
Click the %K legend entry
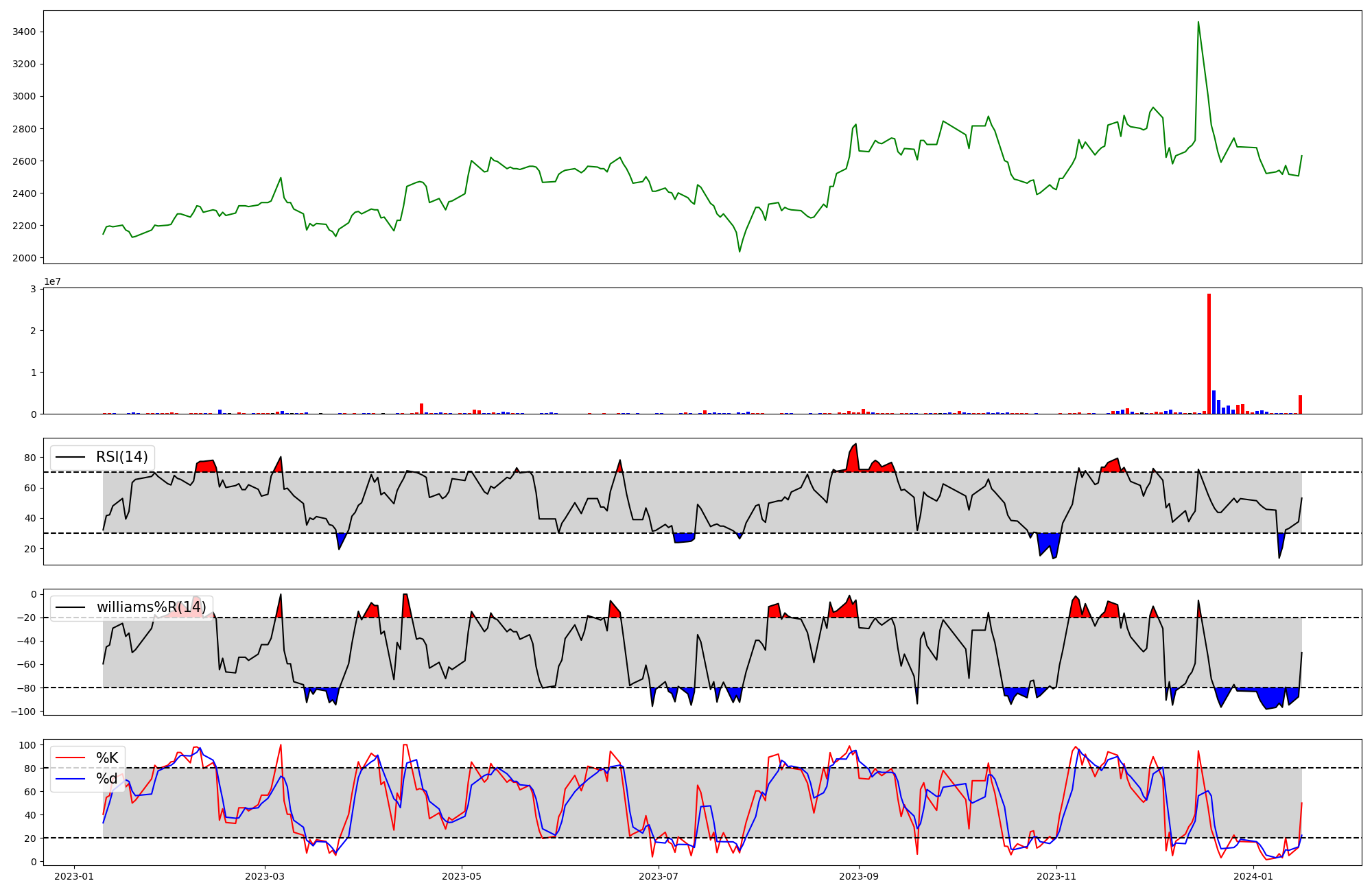pyautogui.click(x=107, y=758)
